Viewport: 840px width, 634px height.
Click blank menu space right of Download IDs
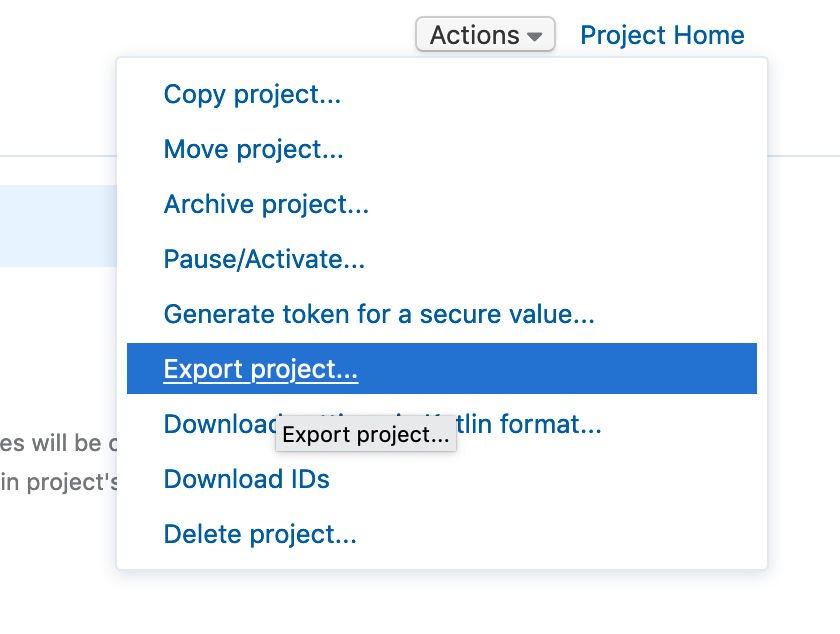[550, 479]
